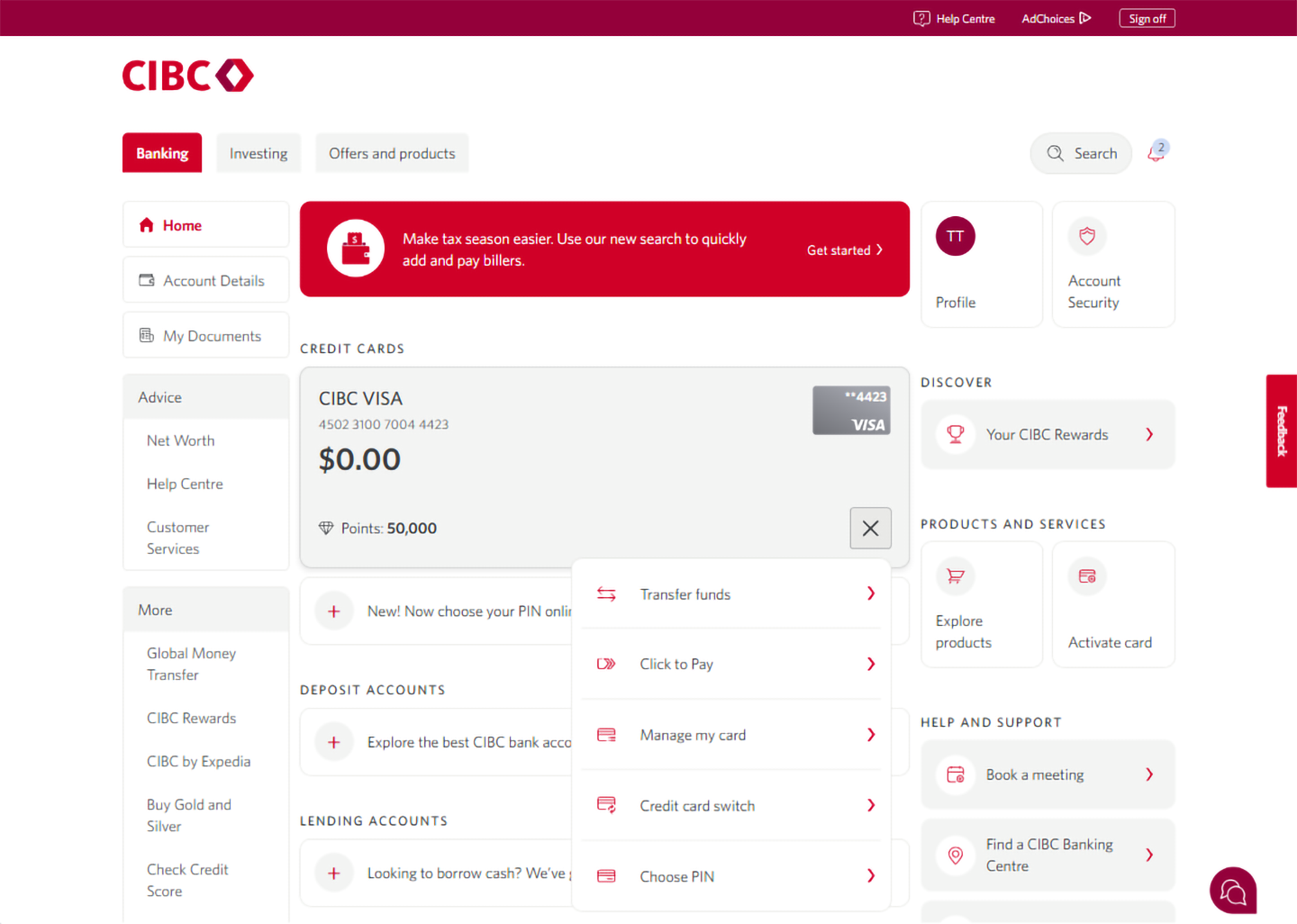Screen dimensions: 1297x924
Task: Open Book a meeting chevron
Action: [x=1149, y=775]
